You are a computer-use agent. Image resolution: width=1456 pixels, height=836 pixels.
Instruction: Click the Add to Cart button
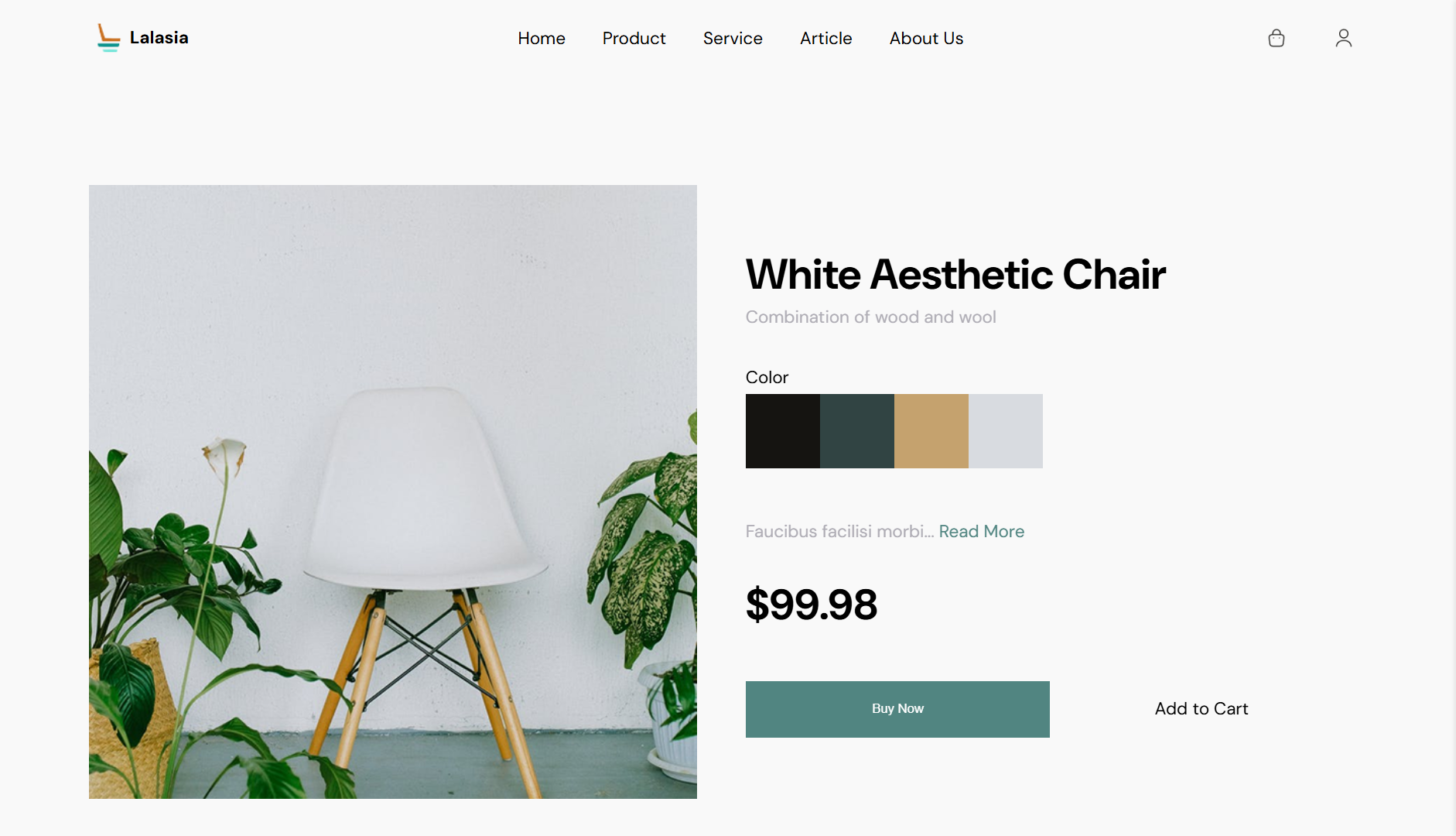pyautogui.click(x=1201, y=709)
